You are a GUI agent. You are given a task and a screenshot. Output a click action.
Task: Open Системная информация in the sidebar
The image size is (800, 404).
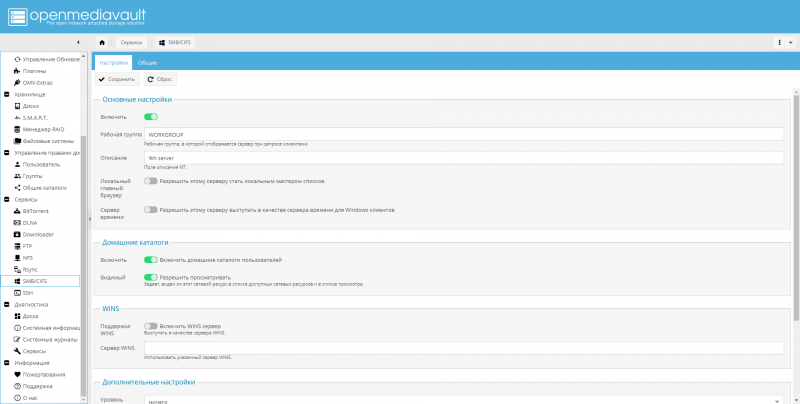46,328
